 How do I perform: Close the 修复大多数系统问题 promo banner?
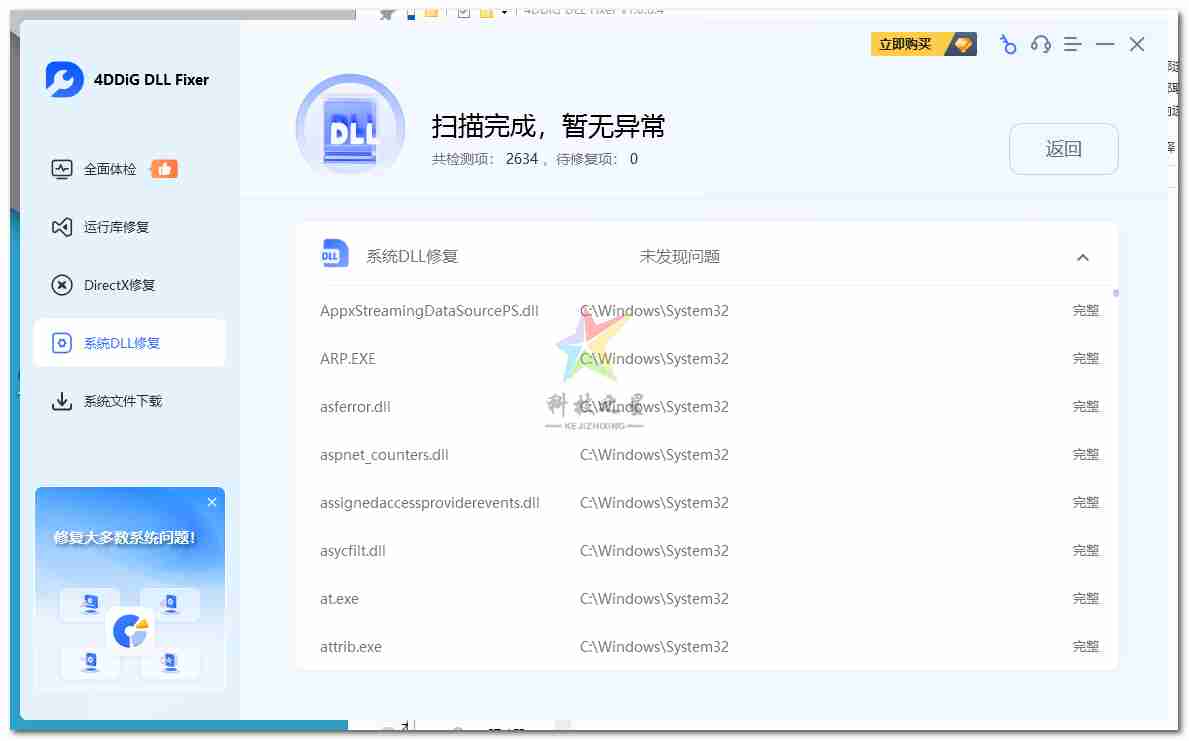[x=212, y=502]
